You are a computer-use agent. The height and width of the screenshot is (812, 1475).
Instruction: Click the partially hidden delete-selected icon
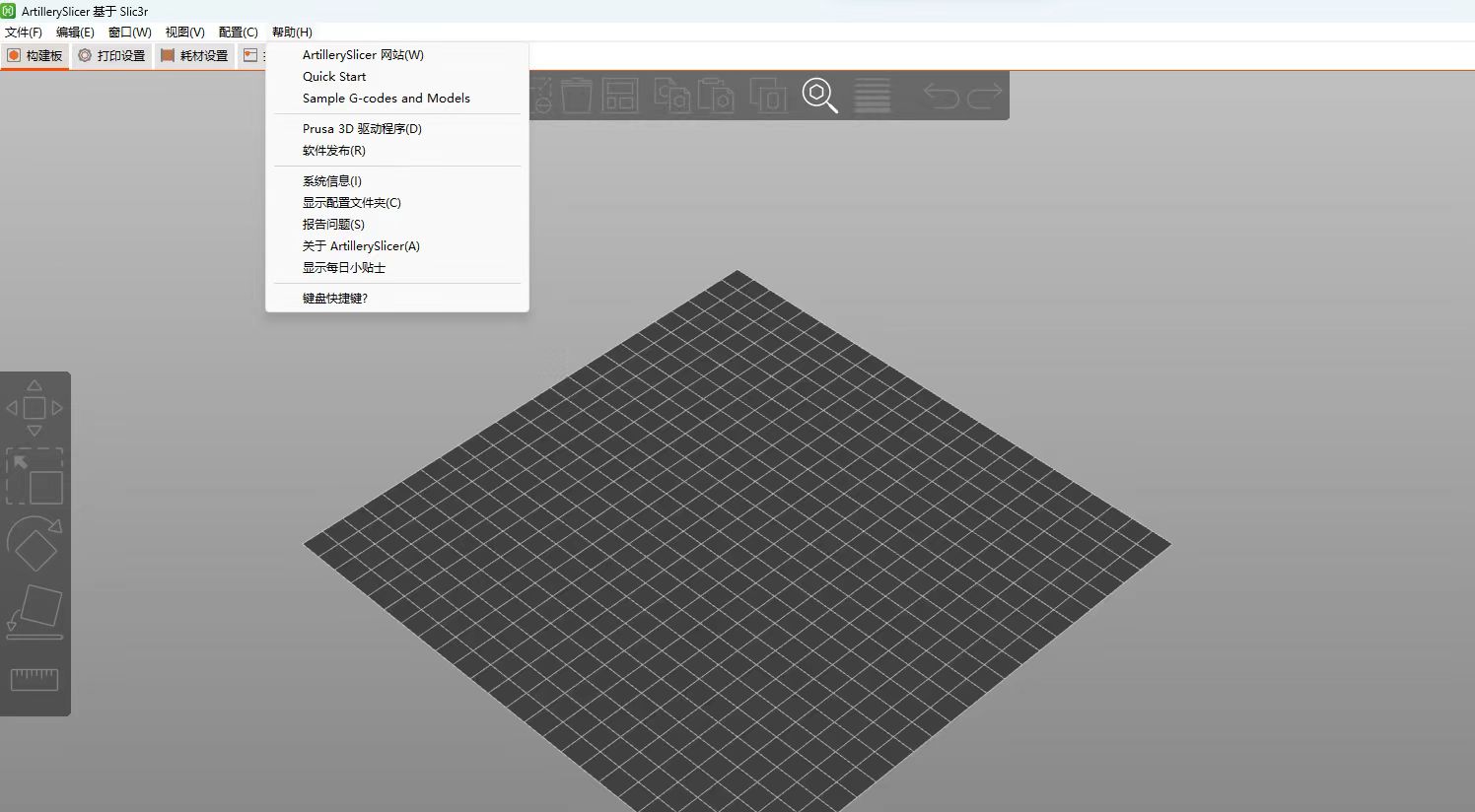pyautogui.click(x=541, y=96)
